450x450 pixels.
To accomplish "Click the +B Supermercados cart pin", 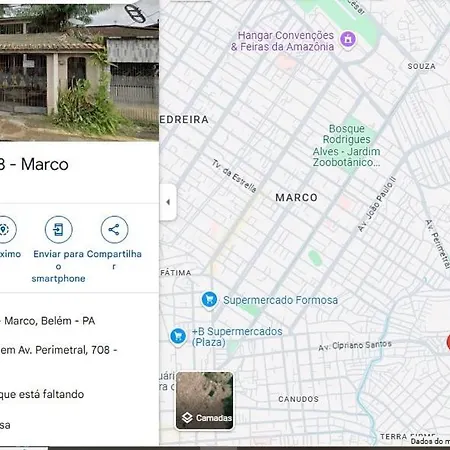I will tap(178, 337).
